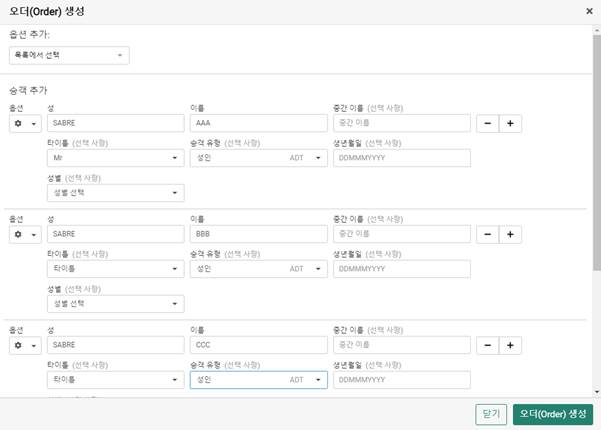Click the 옵션 추가: label

point(30,34)
